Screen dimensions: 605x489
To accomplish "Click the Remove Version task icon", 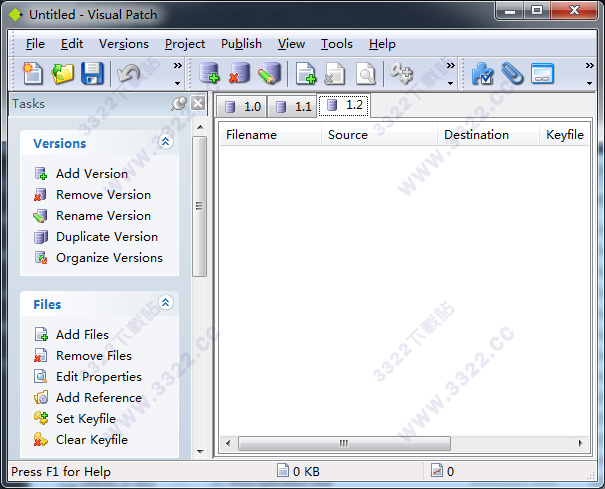I will pyautogui.click(x=41, y=195).
